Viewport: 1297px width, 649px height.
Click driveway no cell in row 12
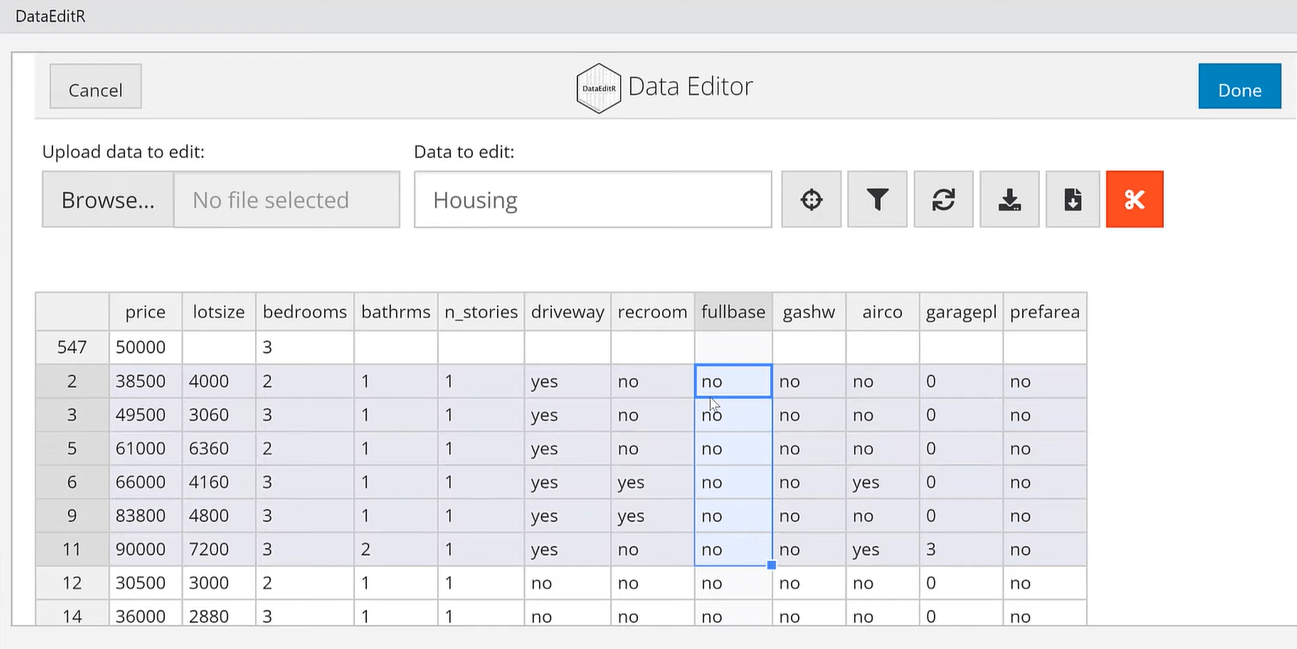[567, 583]
